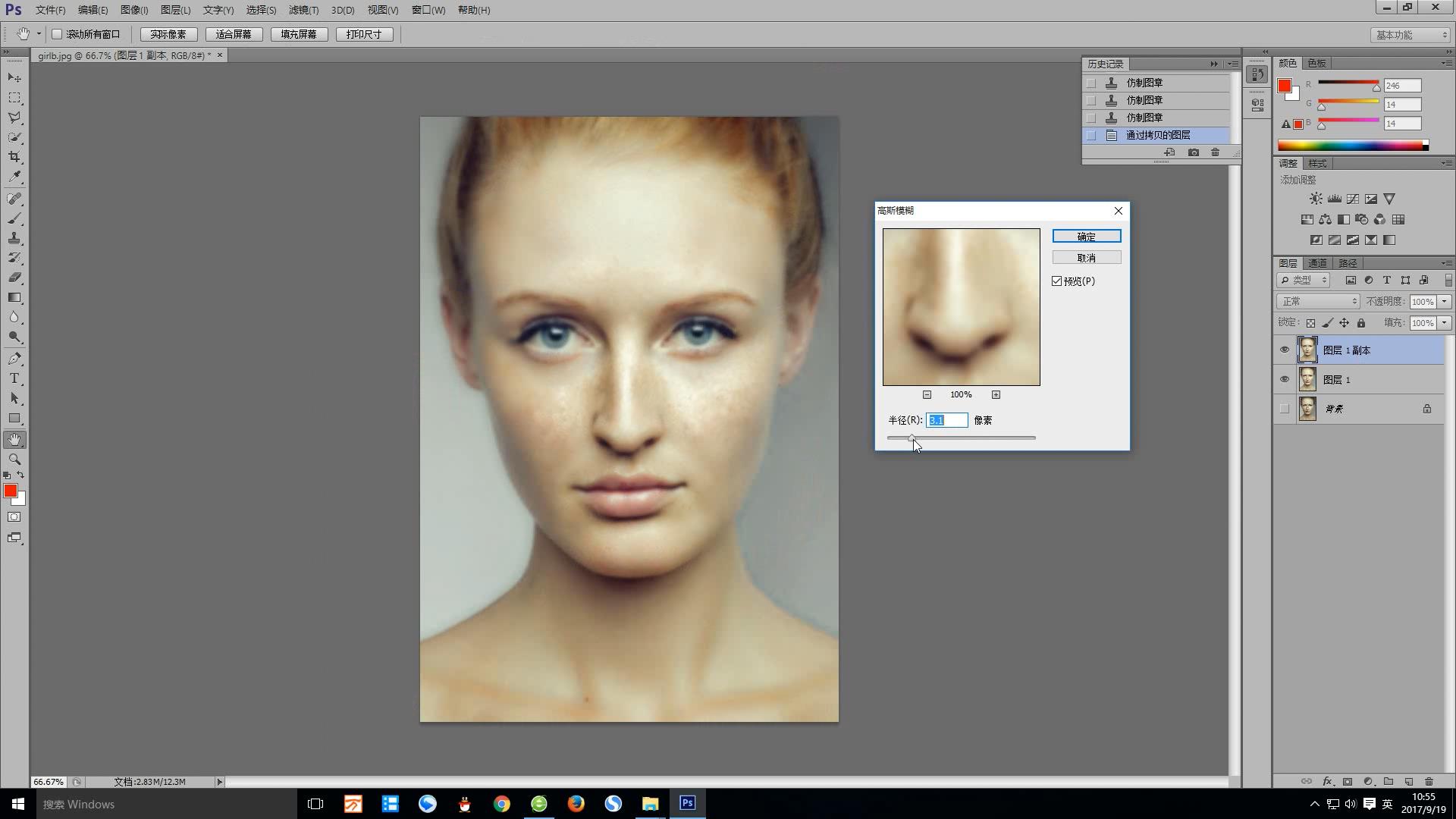Toggle lock all icon in Layers panel
1456x819 pixels.
1361,323
